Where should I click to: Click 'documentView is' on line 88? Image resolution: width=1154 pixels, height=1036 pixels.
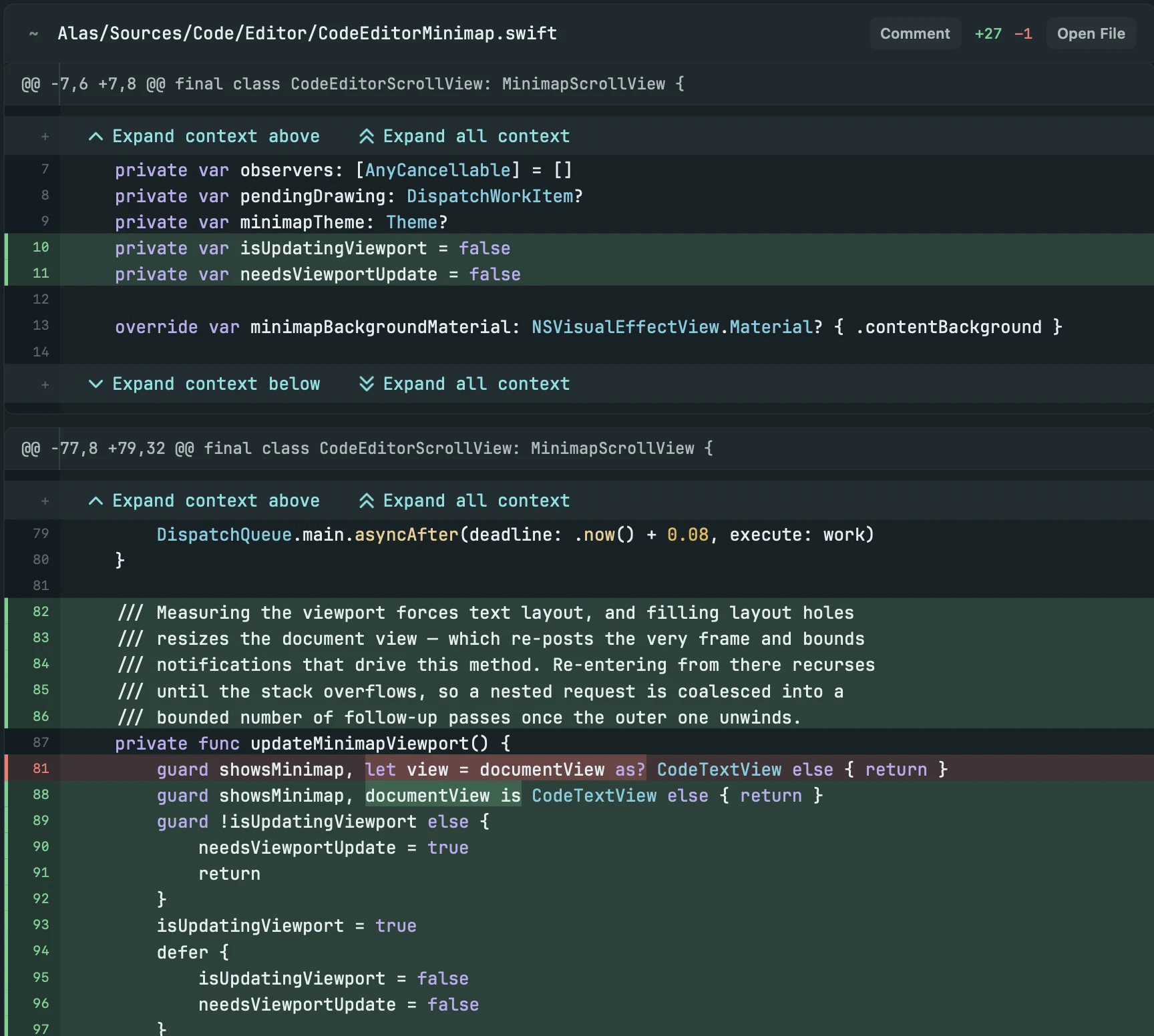[443, 796]
